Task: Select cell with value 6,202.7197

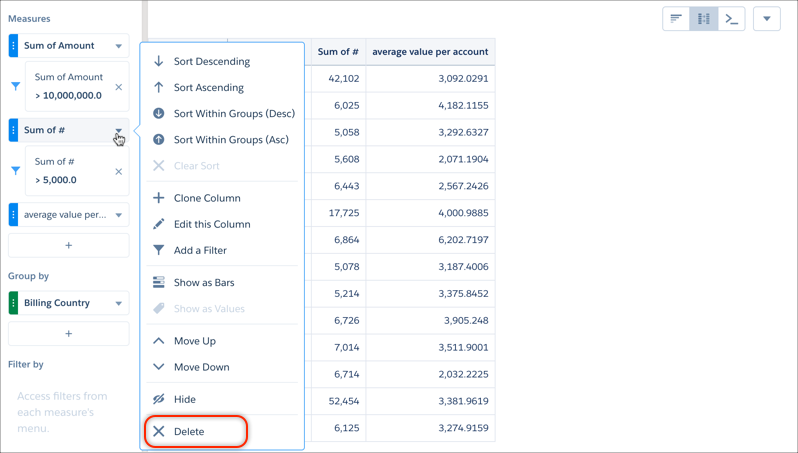Action: tap(431, 240)
